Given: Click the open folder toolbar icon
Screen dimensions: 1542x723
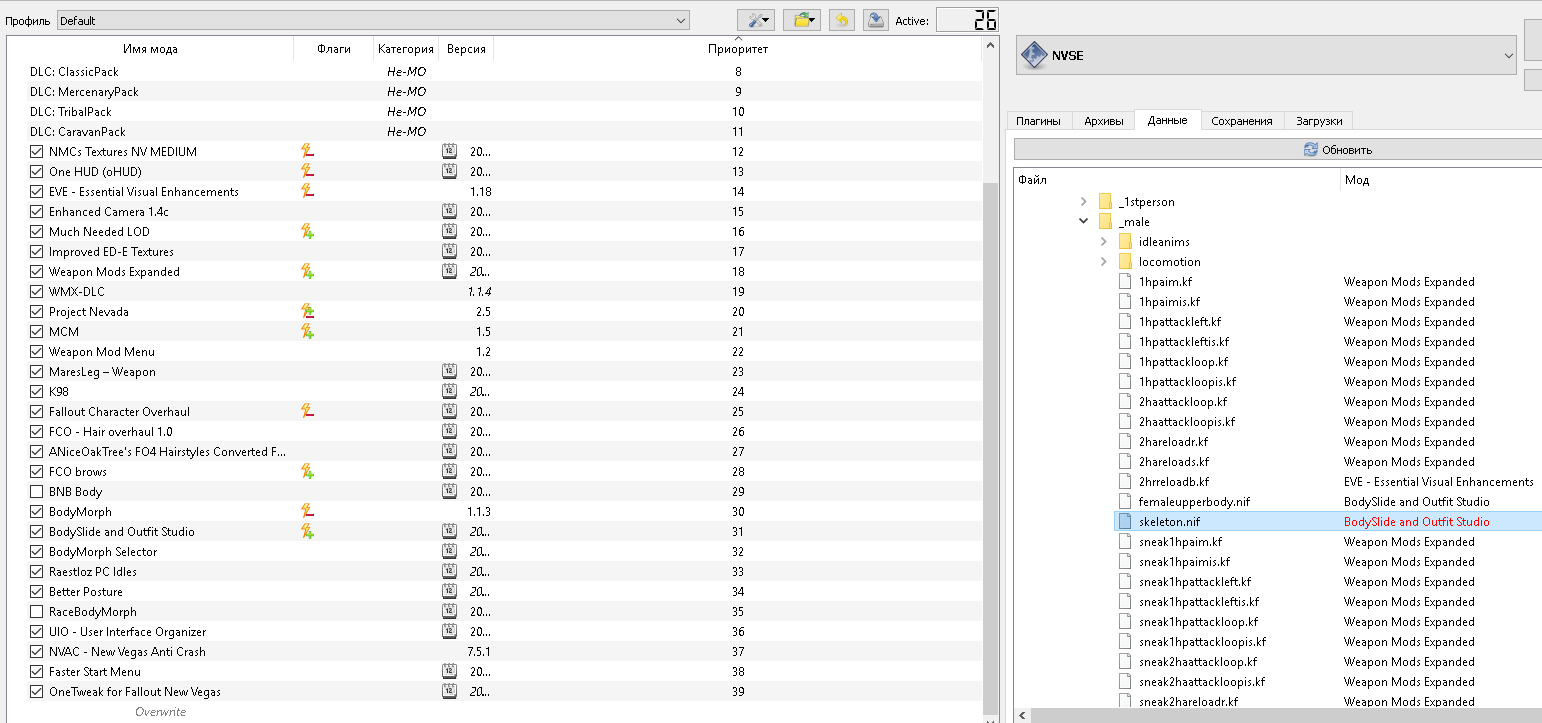Looking at the screenshot, I should [x=801, y=20].
